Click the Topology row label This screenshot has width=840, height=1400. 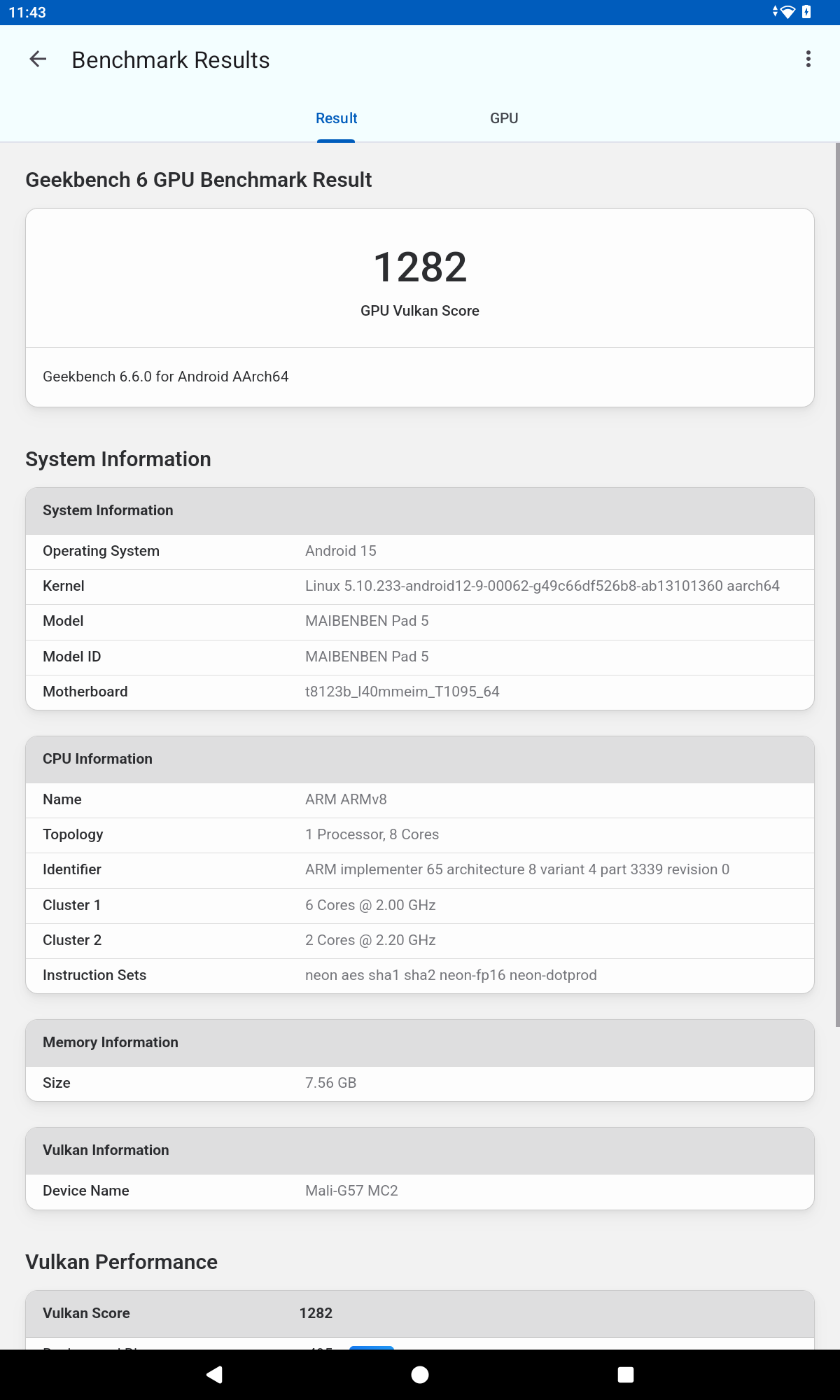[x=73, y=834]
